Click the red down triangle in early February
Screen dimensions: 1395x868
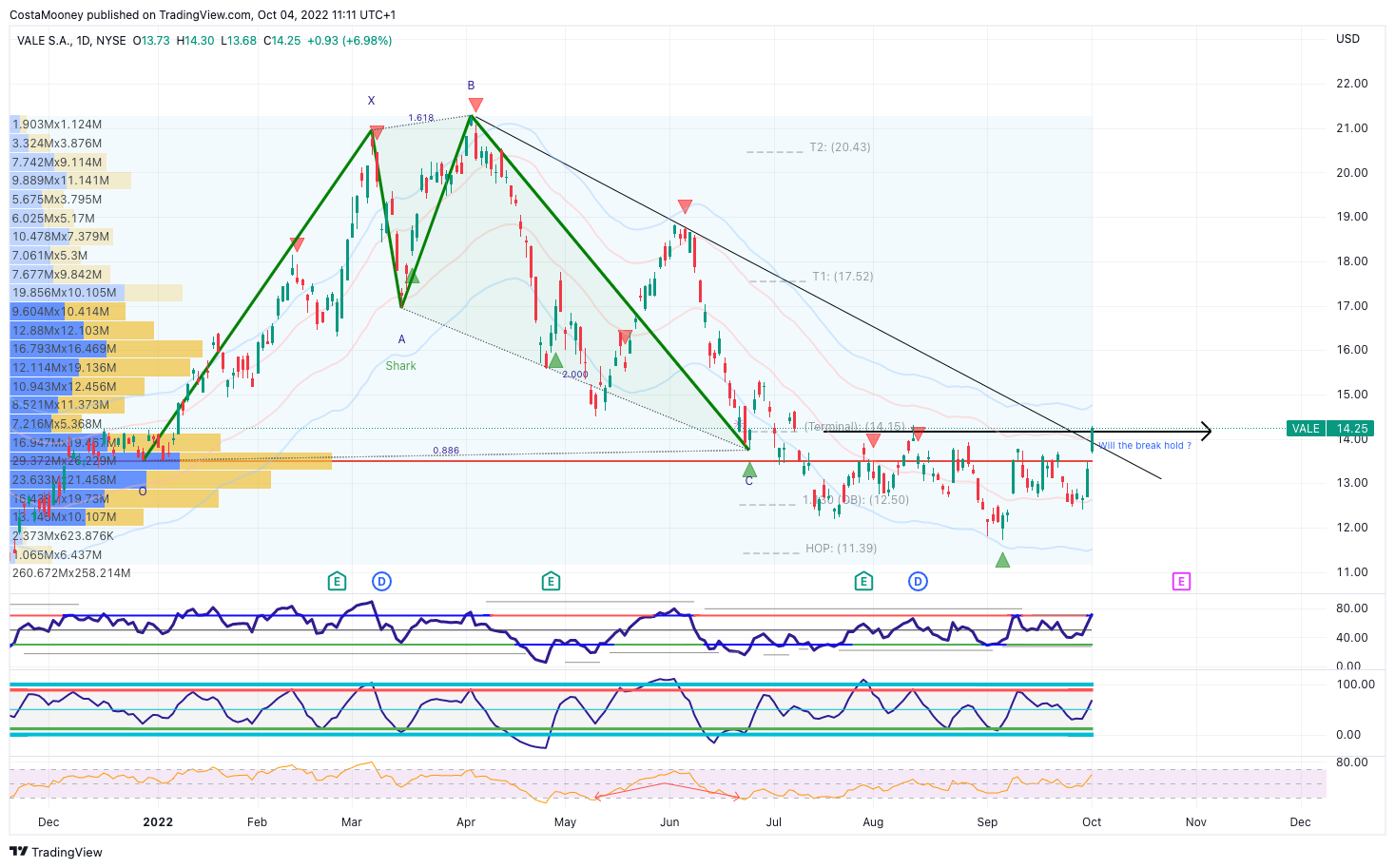pos(297,244)
